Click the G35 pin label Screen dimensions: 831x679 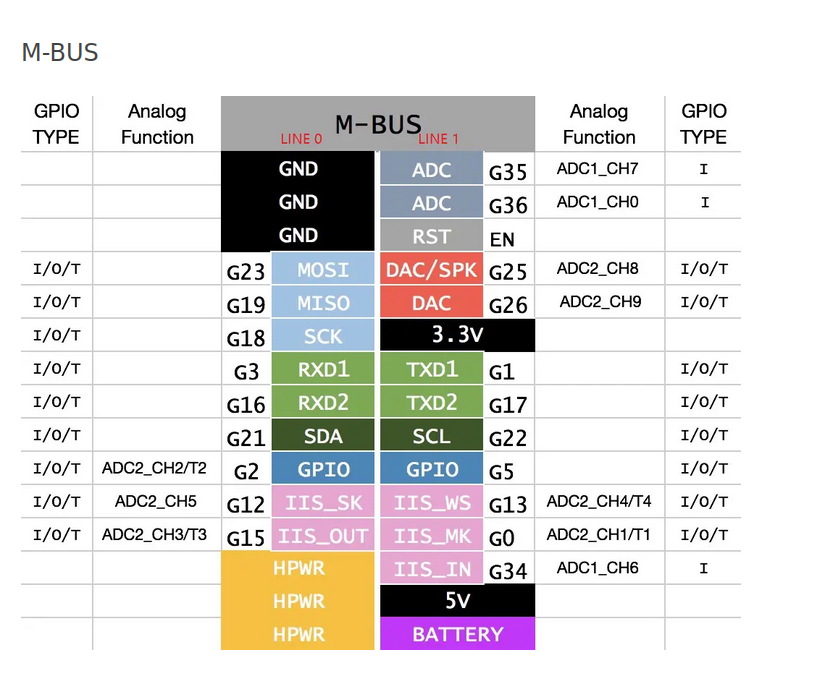tap(508, 172)
